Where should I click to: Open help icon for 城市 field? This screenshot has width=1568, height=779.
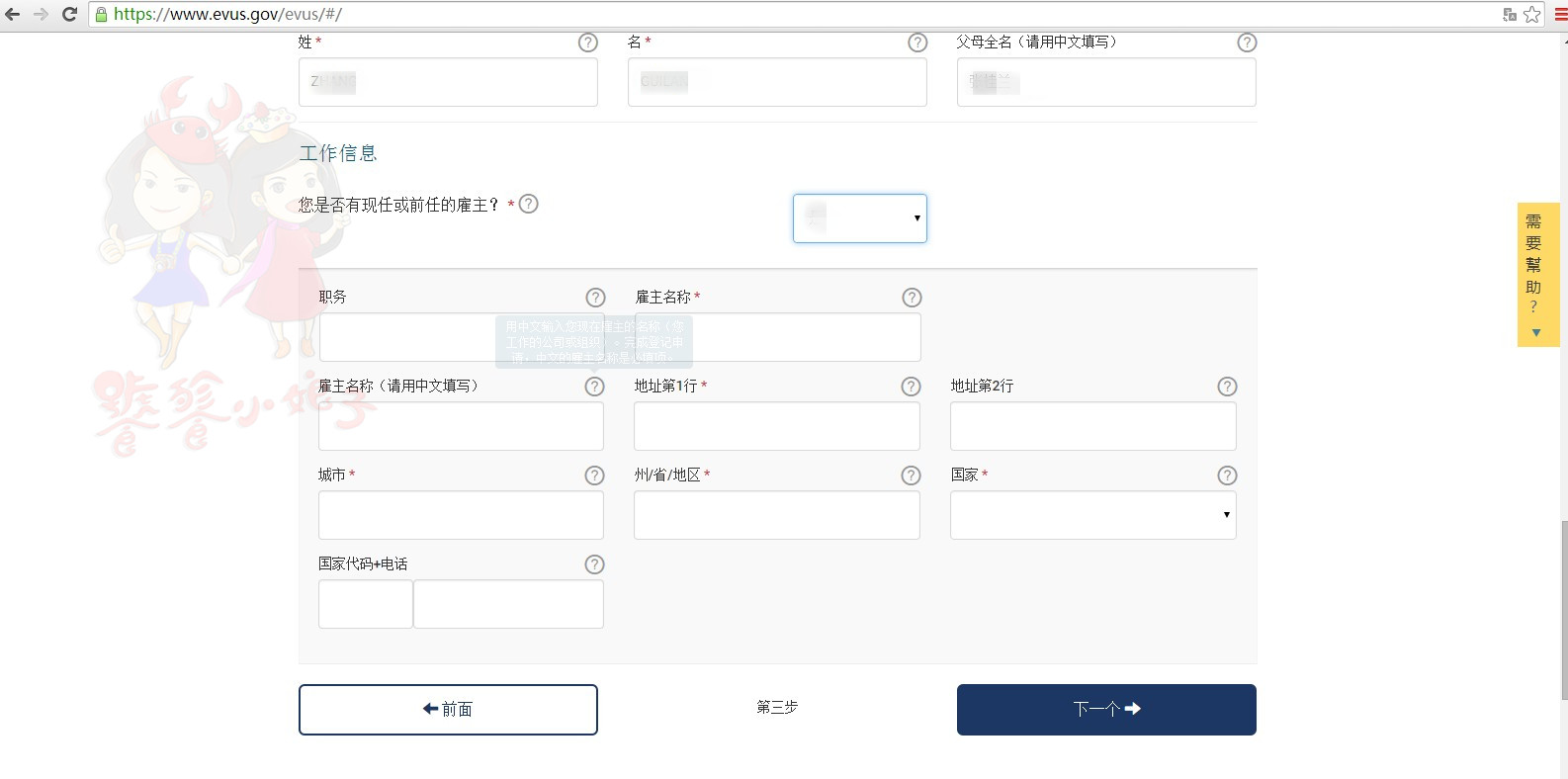pyautogui.click(x=594, y=476)
